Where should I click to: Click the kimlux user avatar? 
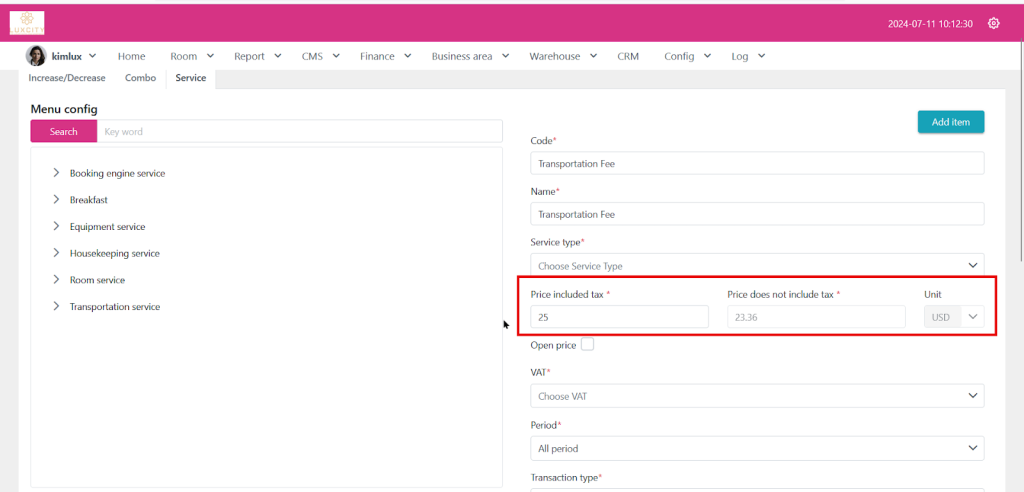tap(36, 56)
